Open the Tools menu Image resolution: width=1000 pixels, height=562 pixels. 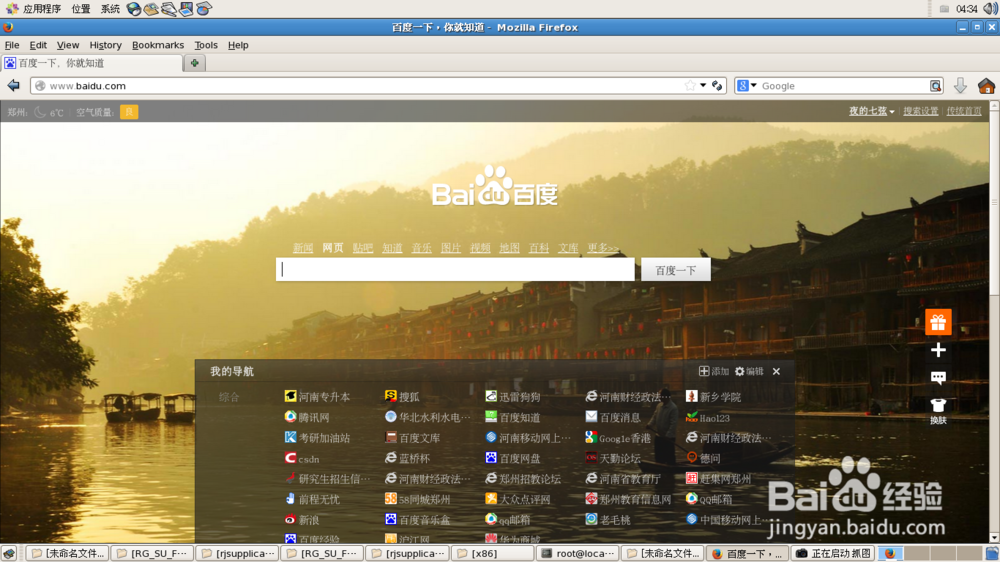tap(205, 45)
